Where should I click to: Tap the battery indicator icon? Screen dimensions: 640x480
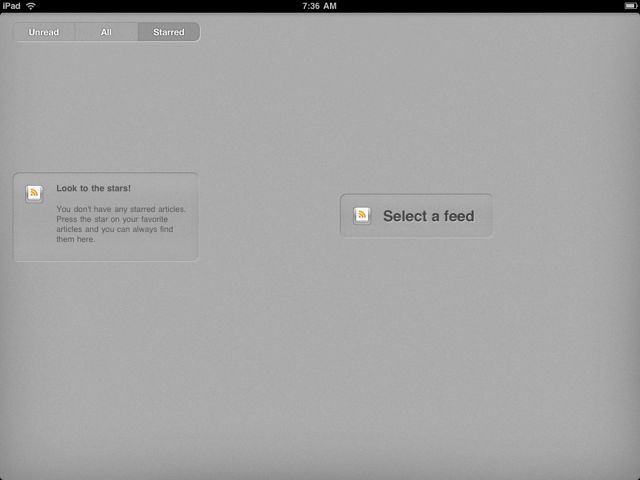(x=631, y=6)
